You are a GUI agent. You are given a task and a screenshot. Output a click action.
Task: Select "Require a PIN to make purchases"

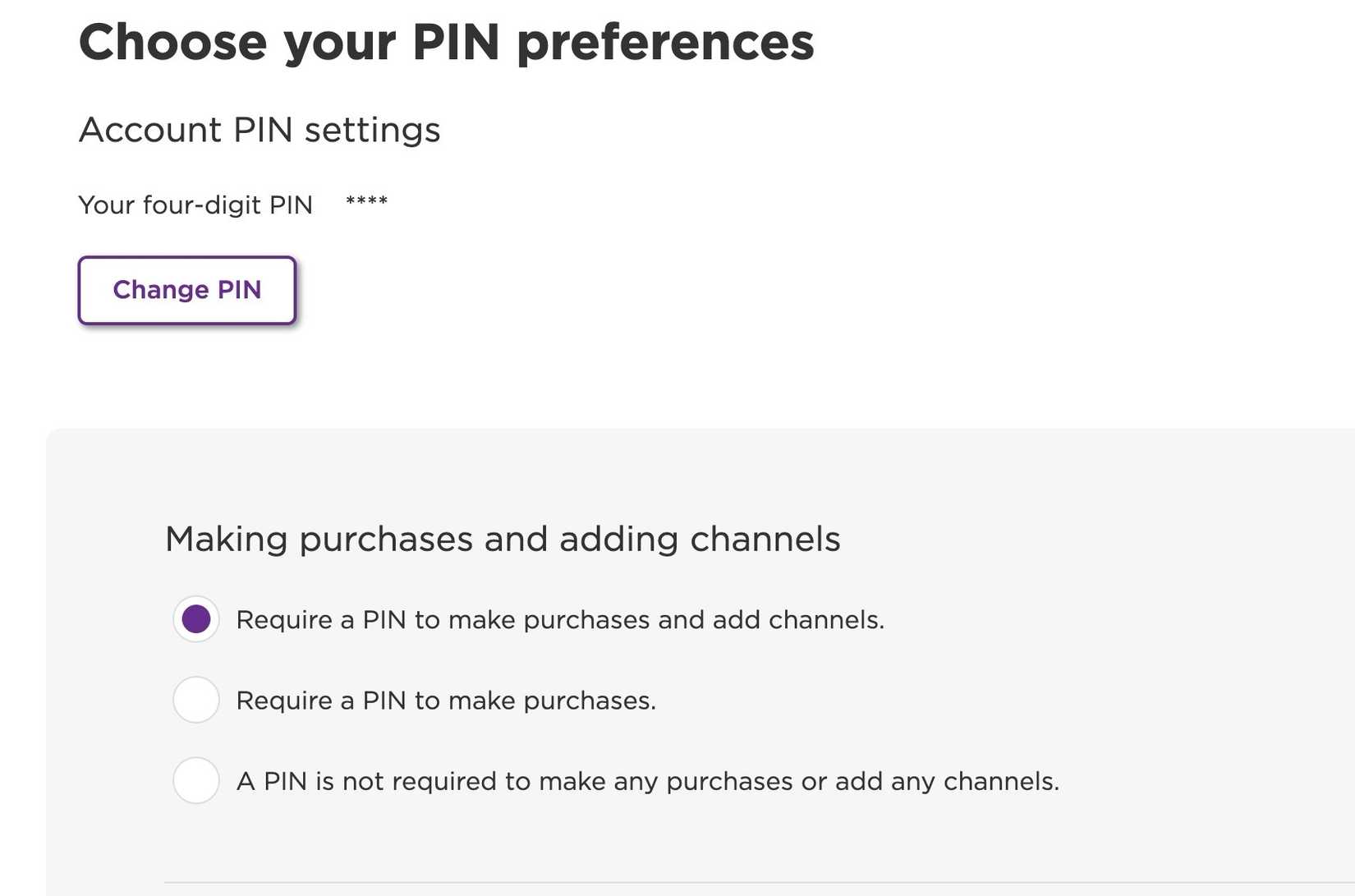pyautogui.click(x=196, y=700)
